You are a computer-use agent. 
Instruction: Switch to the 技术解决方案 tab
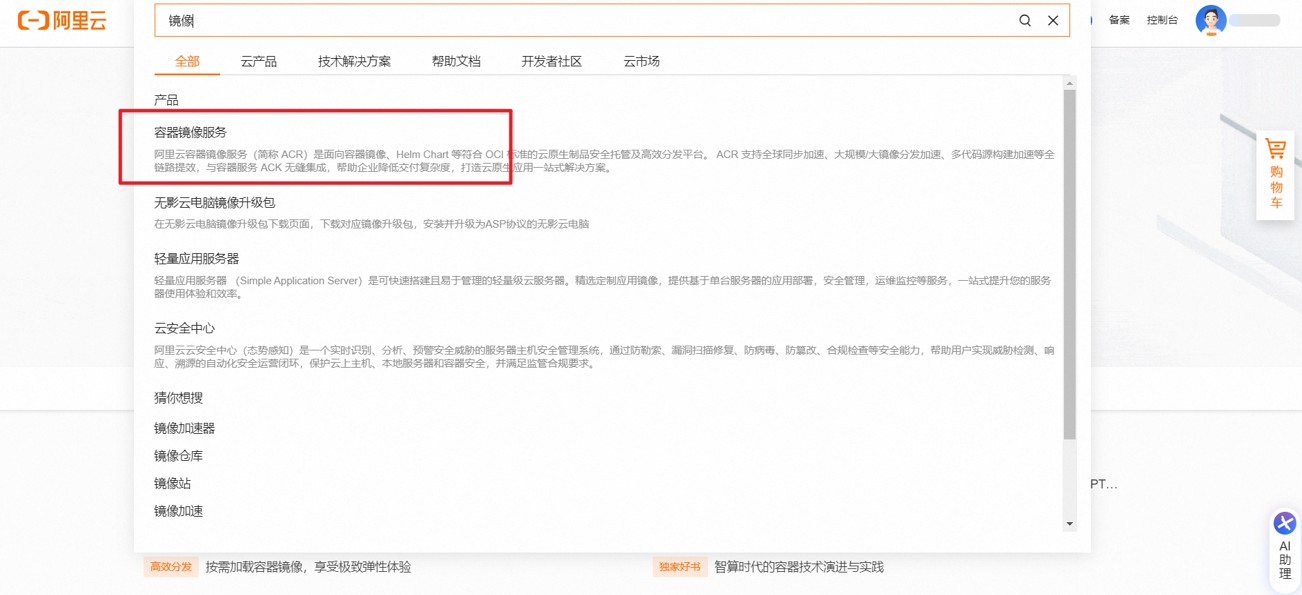click(354, 61)
